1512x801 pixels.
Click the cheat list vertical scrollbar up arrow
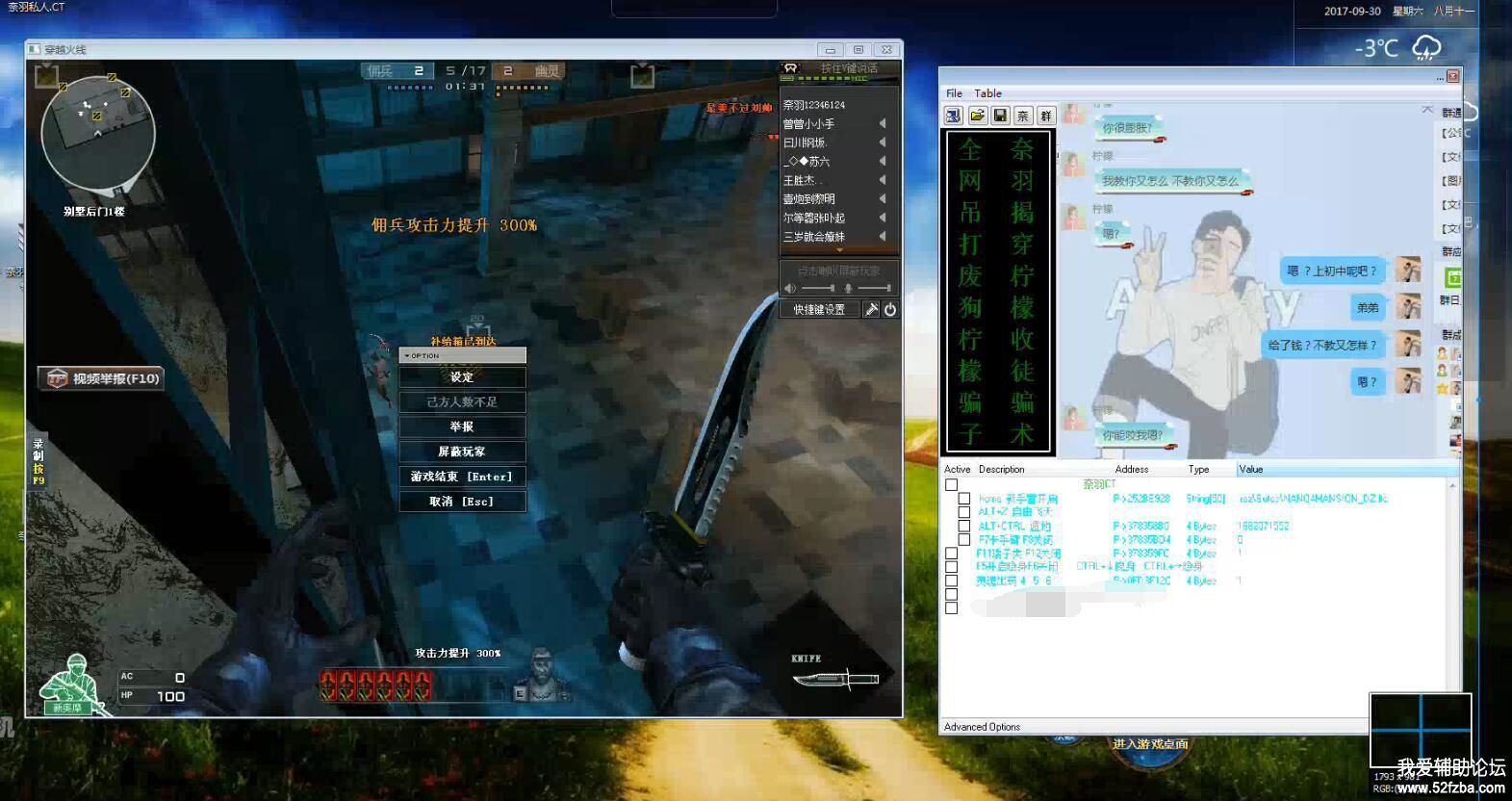pos(1452,485)
